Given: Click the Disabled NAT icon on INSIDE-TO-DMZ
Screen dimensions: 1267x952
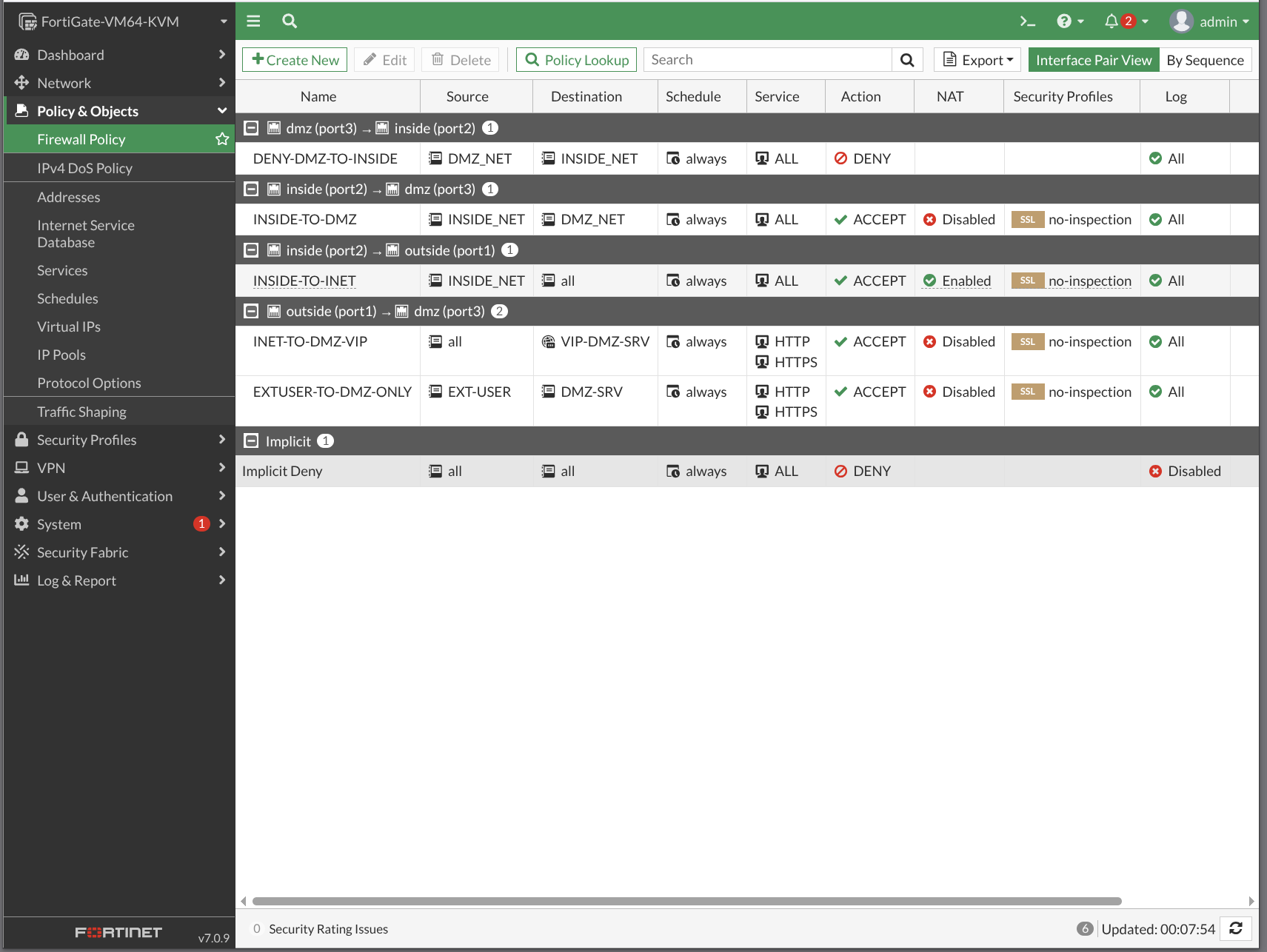Looking at the screenshot, I should pos(930,219).
